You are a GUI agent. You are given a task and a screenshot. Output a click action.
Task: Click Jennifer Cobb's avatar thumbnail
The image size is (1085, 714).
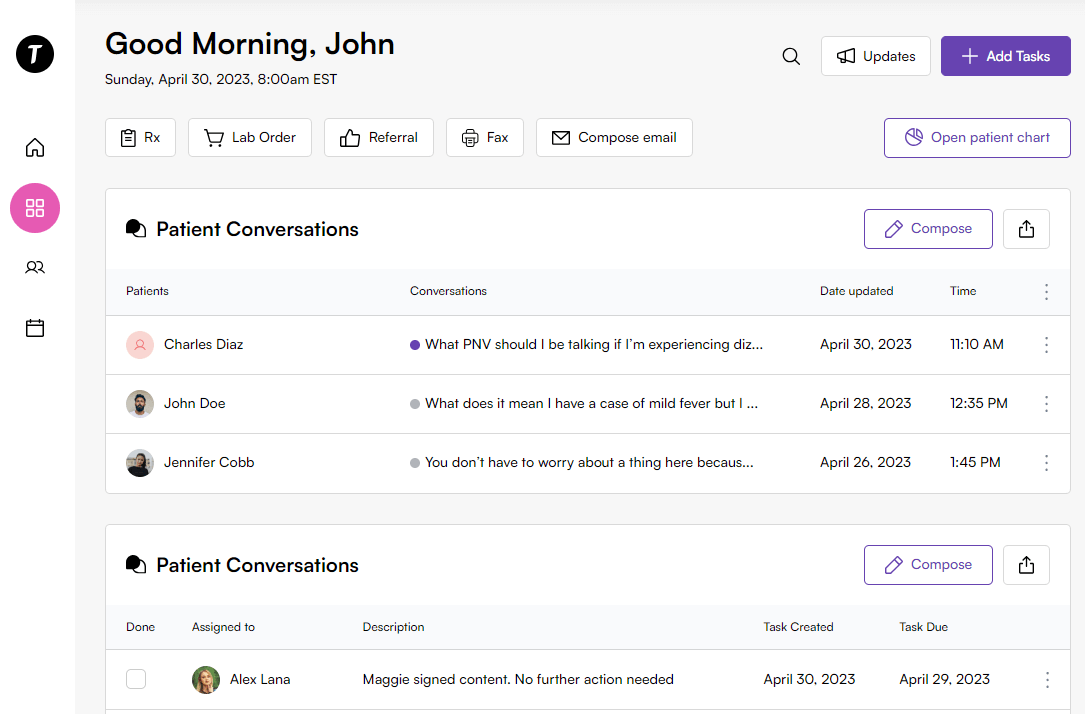click(x=140, y=463)
